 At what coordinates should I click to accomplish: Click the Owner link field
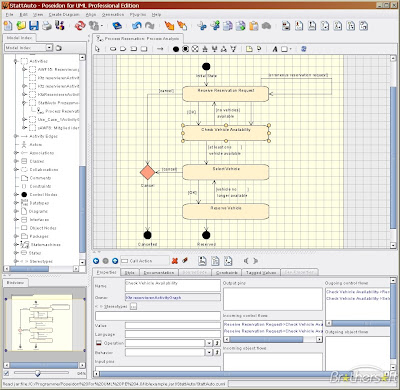click(173, 297)
